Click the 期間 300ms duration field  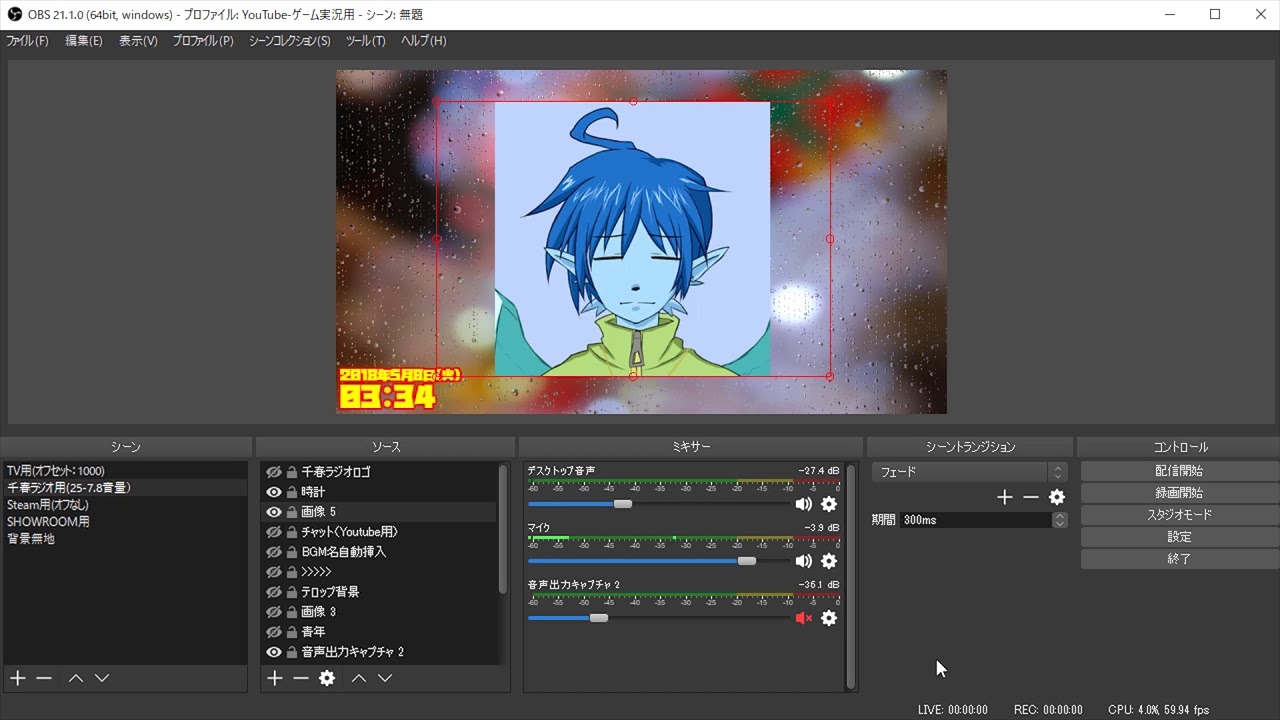point(976,520)
